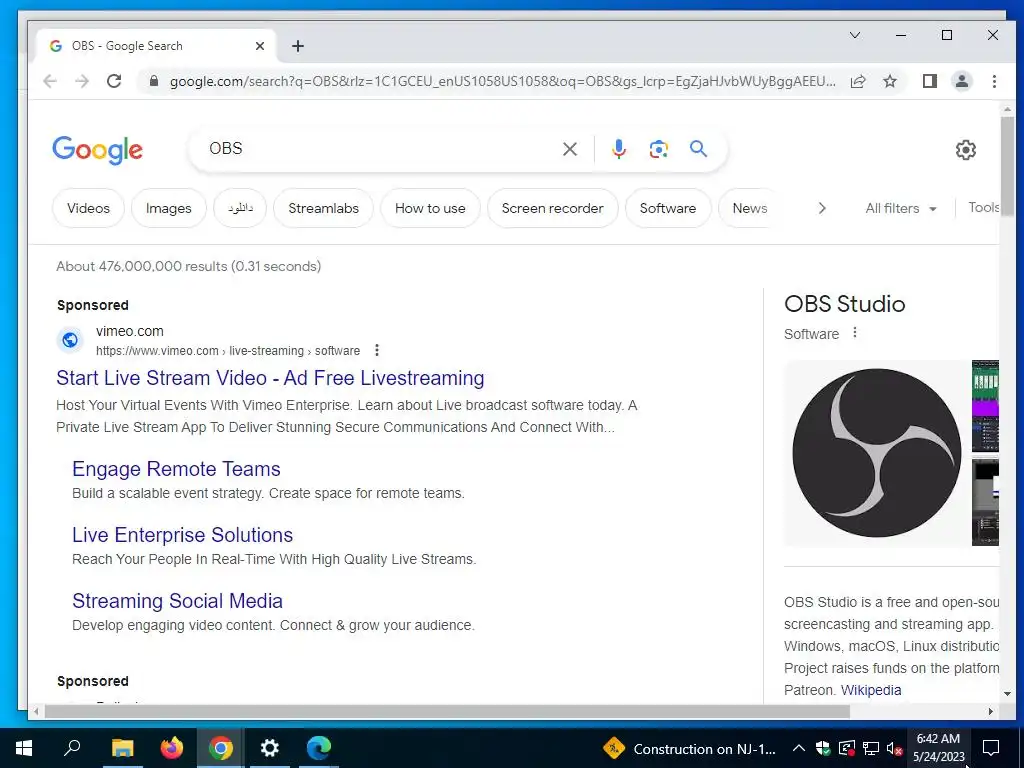Open the Wikipedia link for OBS Studio
The image size is (1024, 768).
[x=871, y=690]
